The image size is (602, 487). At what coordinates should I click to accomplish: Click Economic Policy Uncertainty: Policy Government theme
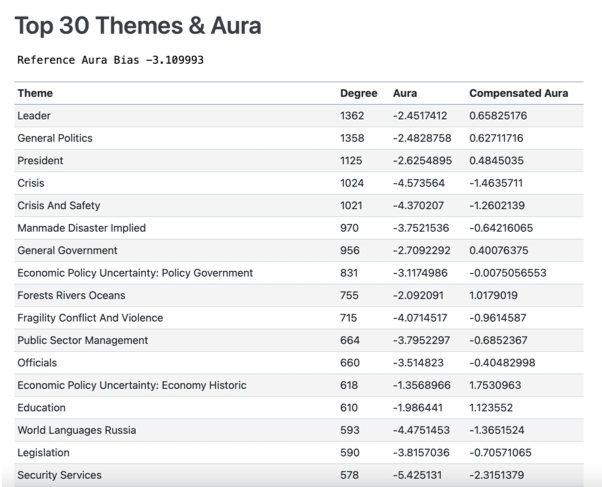135,273
